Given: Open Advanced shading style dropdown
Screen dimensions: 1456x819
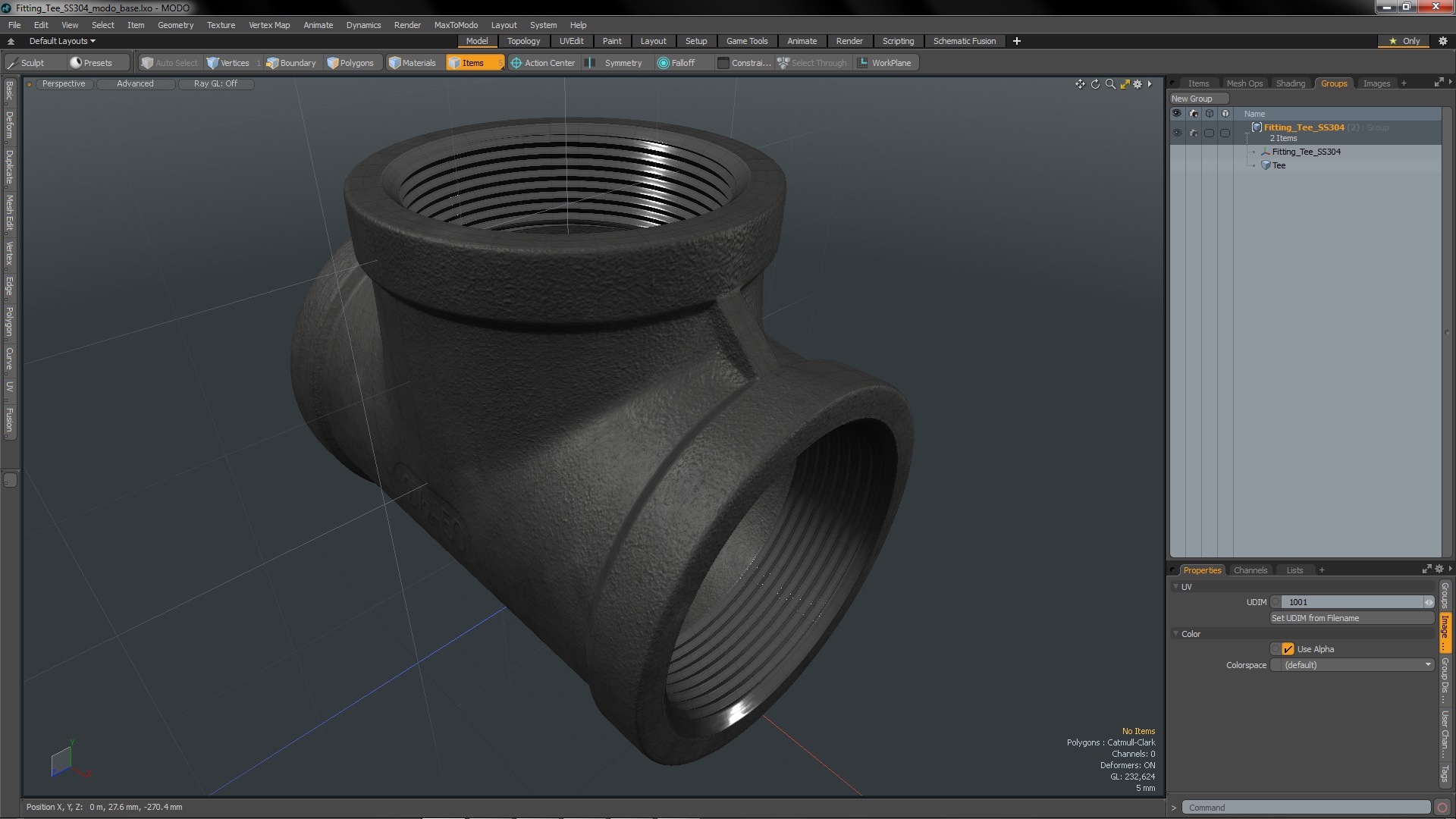Looking at the screenshot, I should click(x=135, y=84).
